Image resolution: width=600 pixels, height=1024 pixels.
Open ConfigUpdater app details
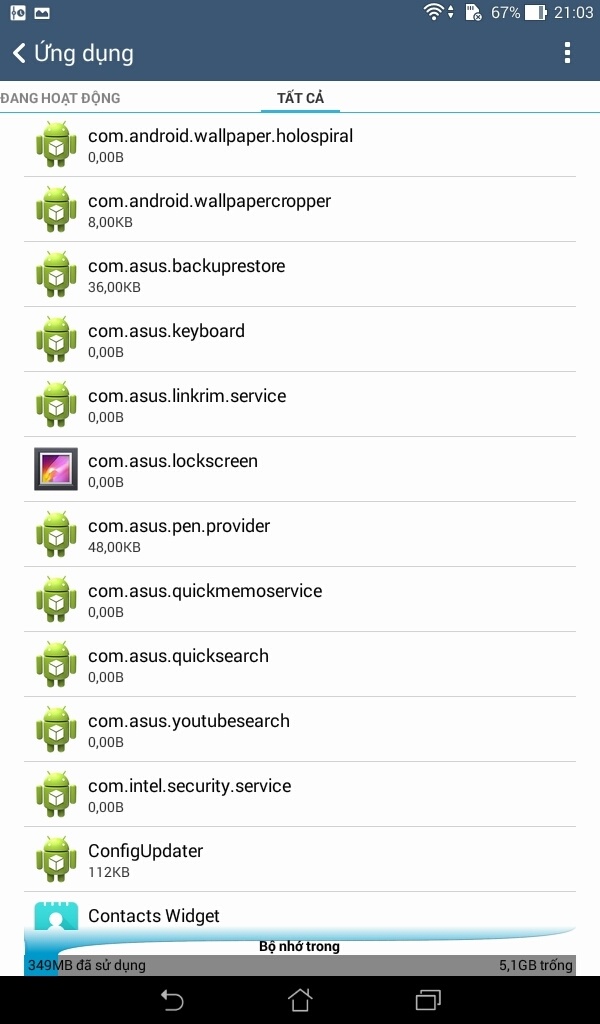point(300,859)
